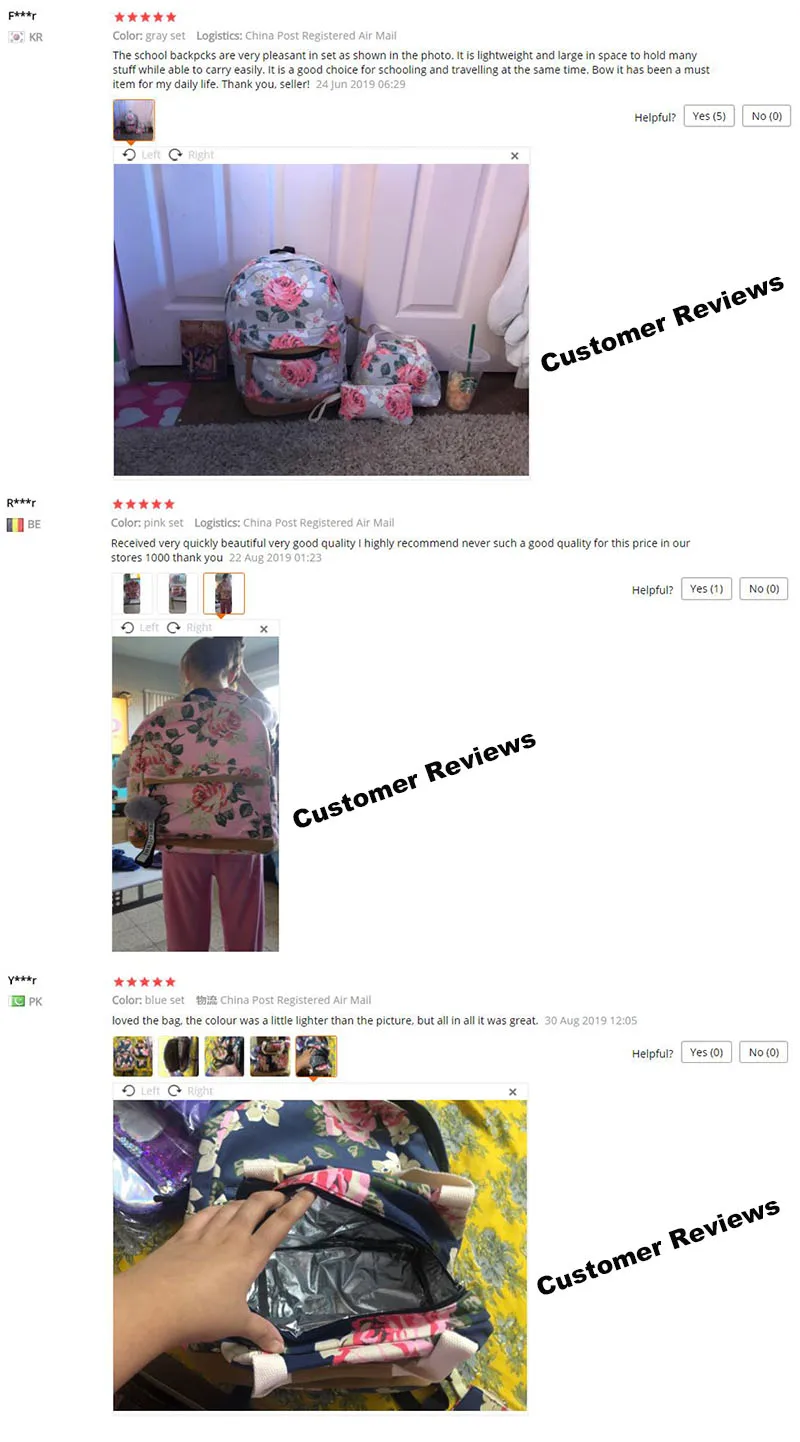
Task: Open second thumbnail in blue set review
Action: pos(178,1056)
